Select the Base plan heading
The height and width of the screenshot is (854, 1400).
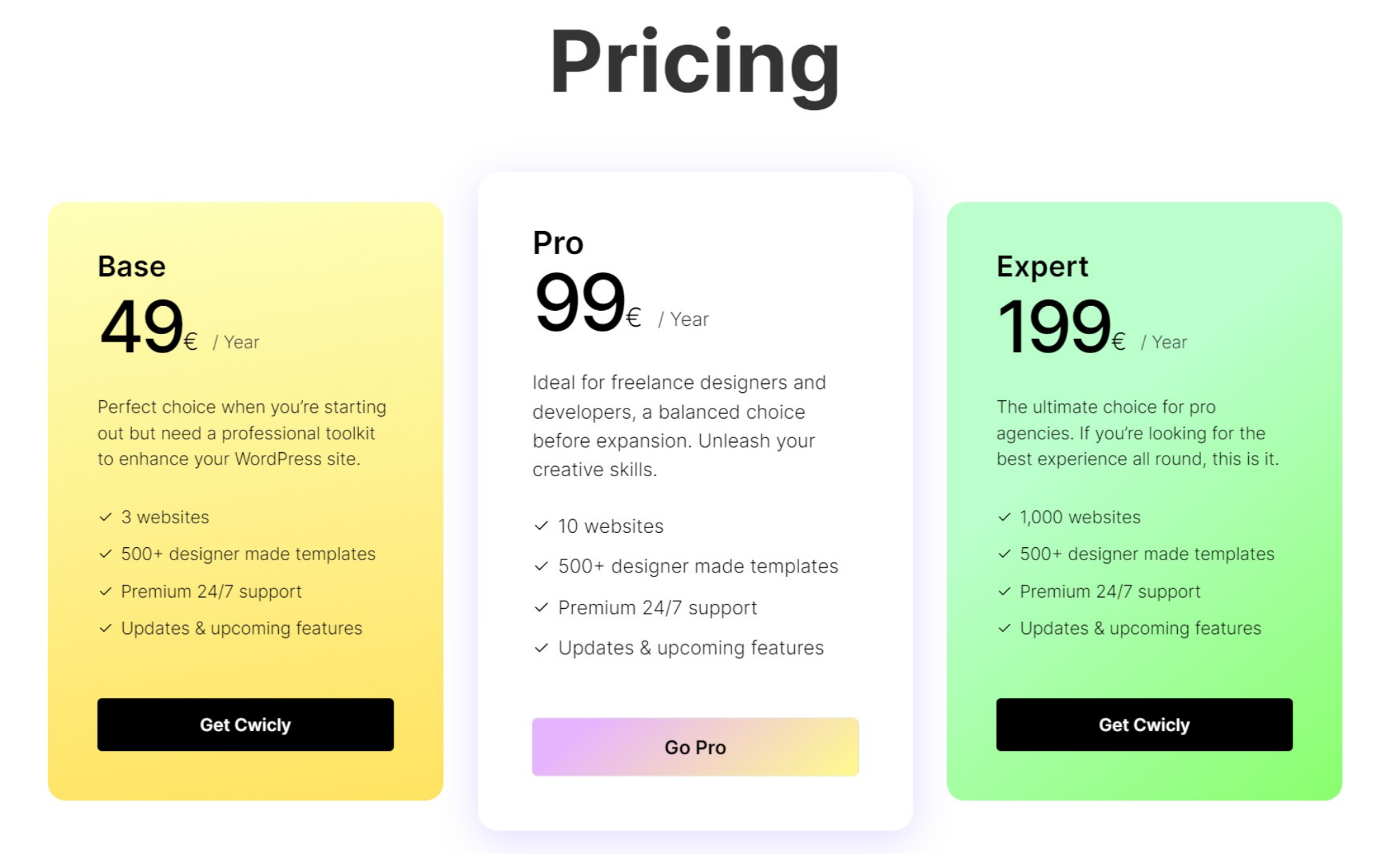(132, 266)
